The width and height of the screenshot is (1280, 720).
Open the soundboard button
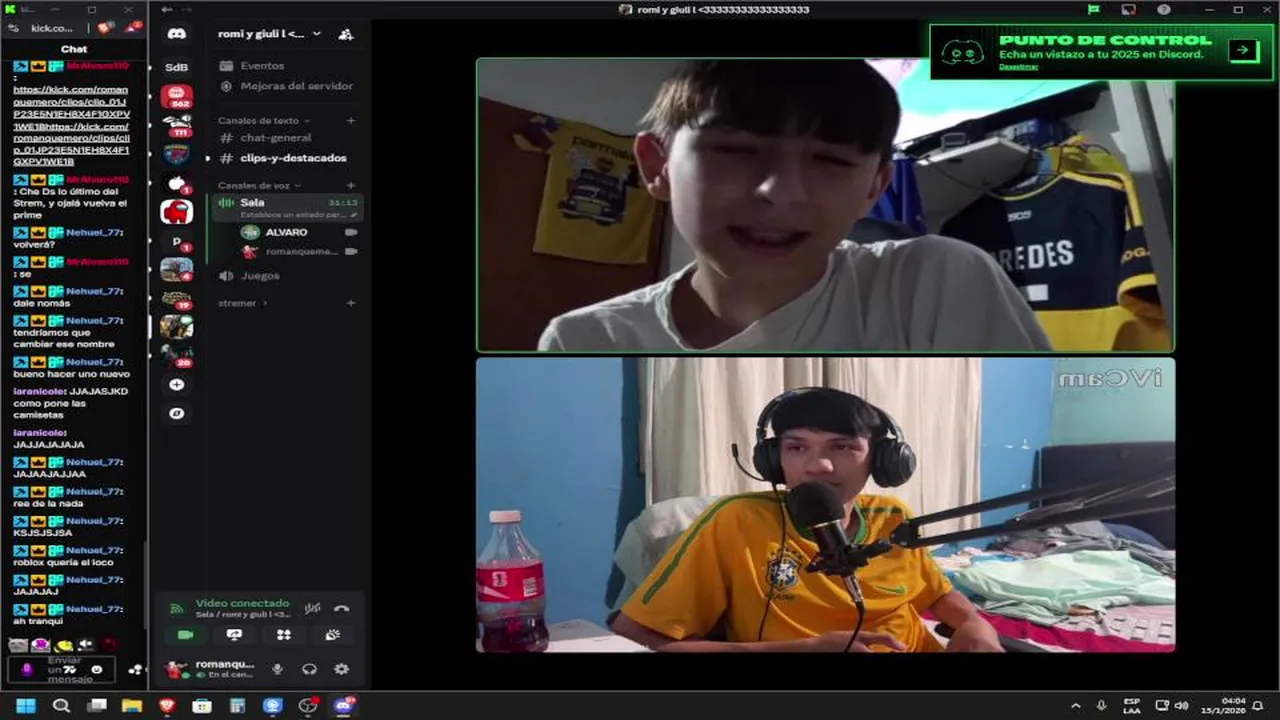point(333,635)
